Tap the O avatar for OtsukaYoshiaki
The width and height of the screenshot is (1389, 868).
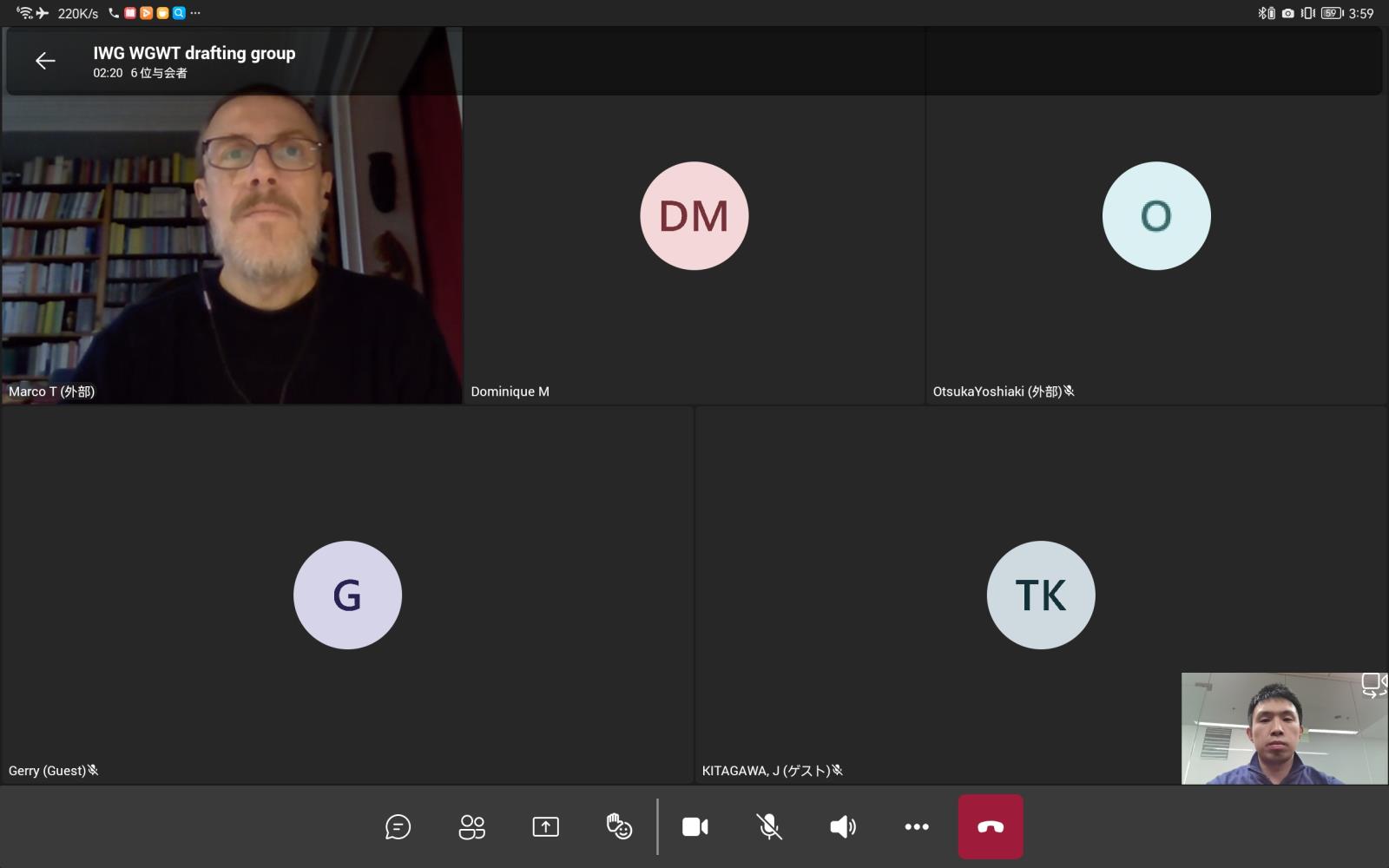point(1155,216)
